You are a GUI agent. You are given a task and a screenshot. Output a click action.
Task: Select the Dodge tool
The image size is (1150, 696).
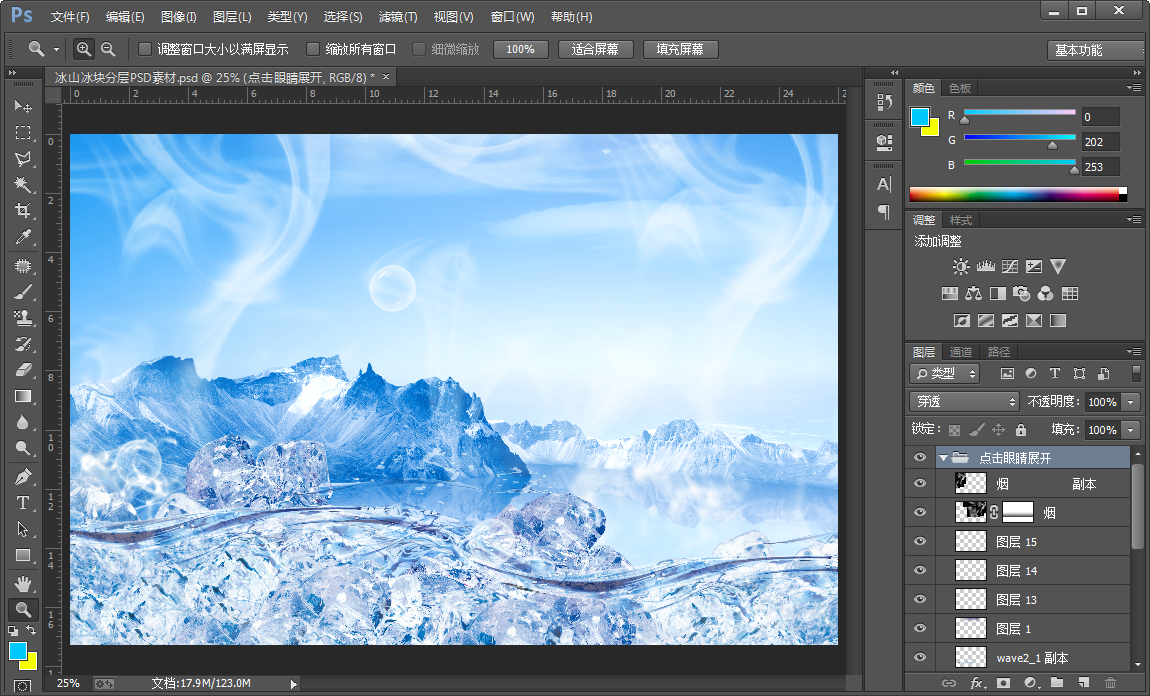[23, 448]
